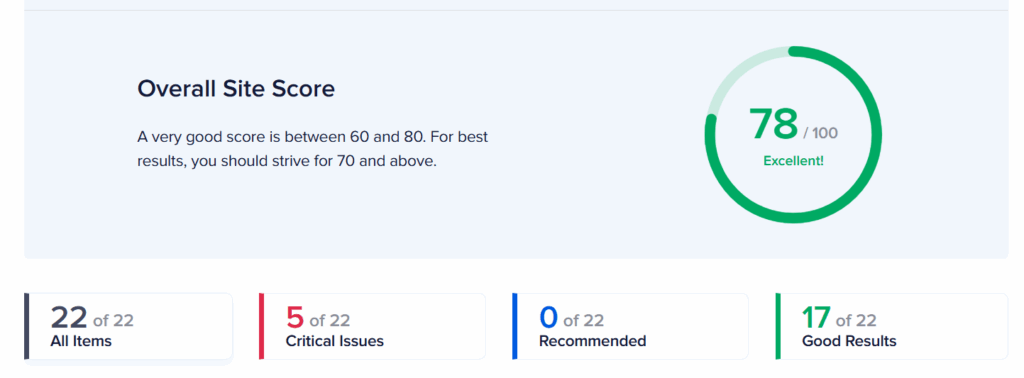Screen dimensions: 1024x378
Task: Switch to the Critical Issues label
Action: pyautogui.click(x=334, y=341)
